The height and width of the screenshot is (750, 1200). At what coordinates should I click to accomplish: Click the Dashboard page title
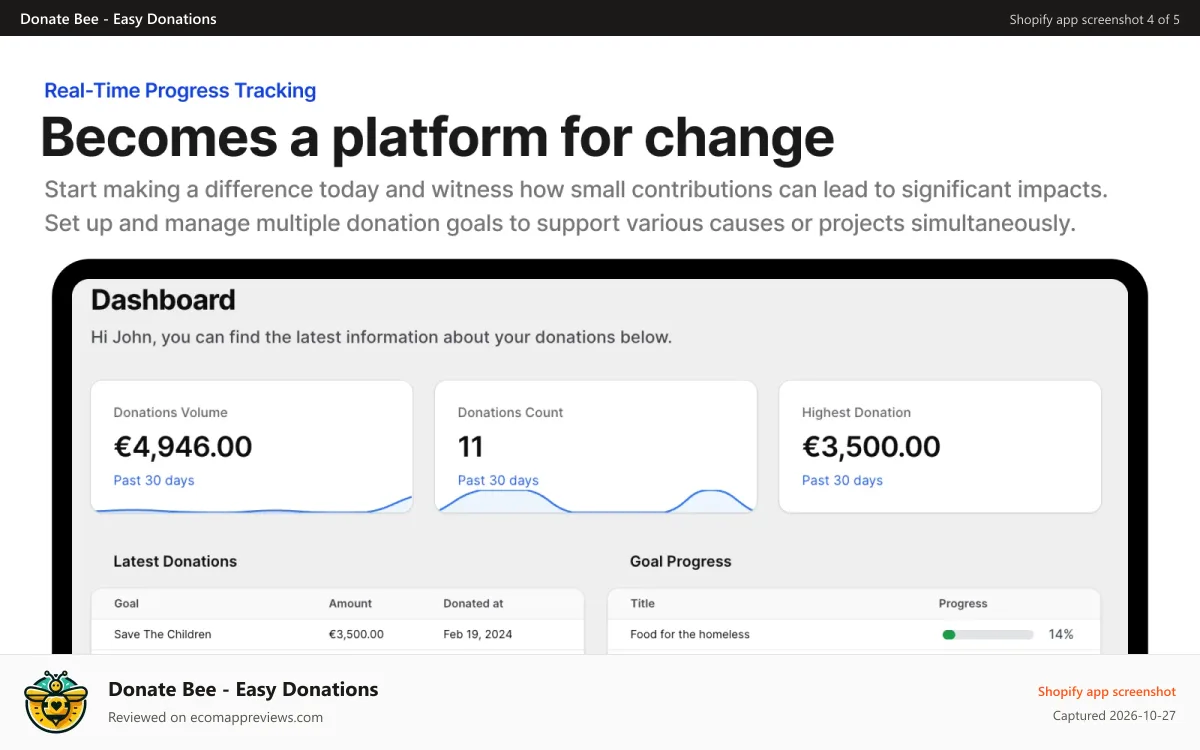tap(163, 300)
